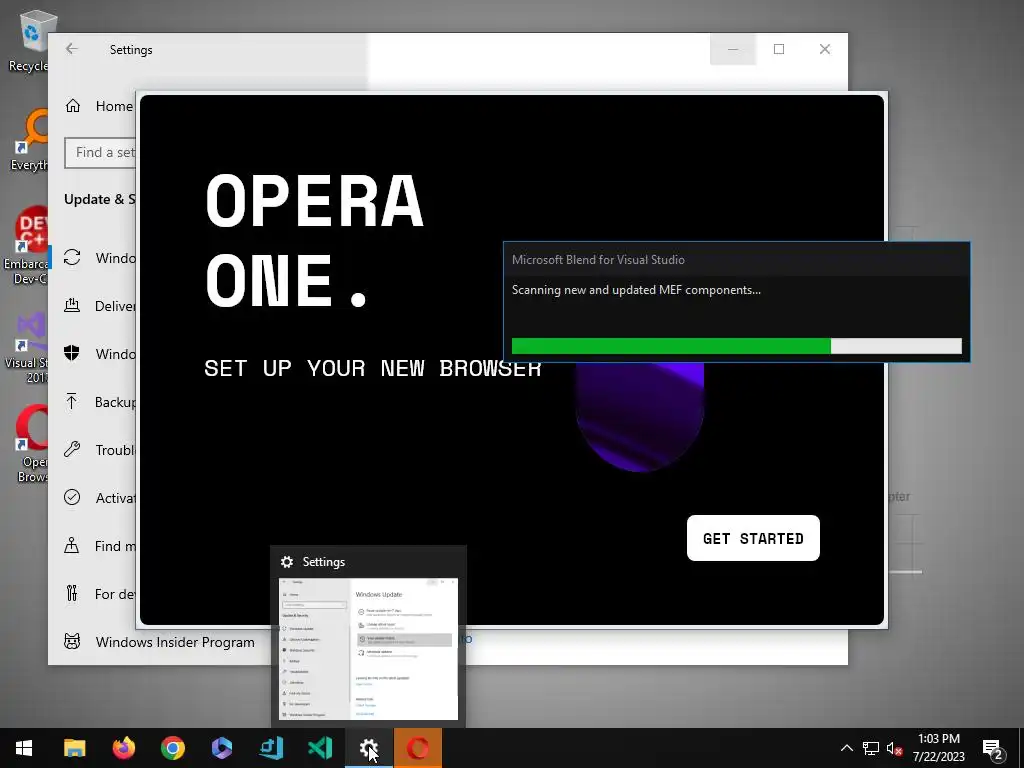Open the network tray icon
Screen dimensions: 1024x768
pyautogui.click(x=871, y=748)
